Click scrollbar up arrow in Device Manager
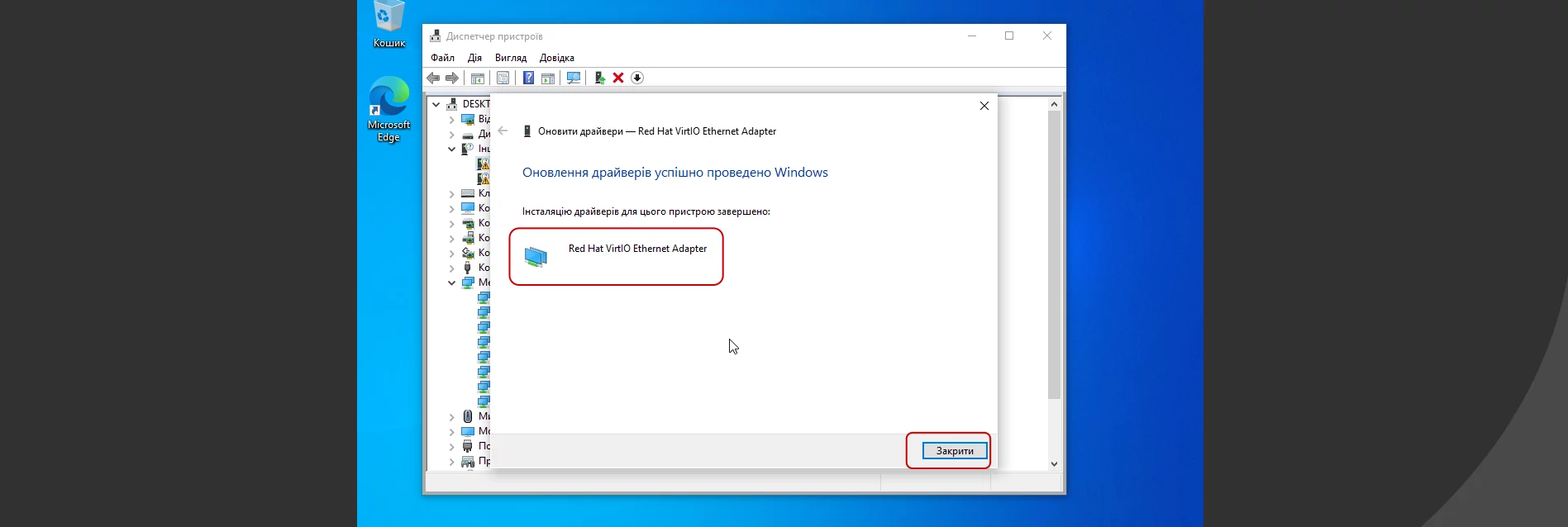The width and height of the screenshot is (1568, 527). 1054,104
